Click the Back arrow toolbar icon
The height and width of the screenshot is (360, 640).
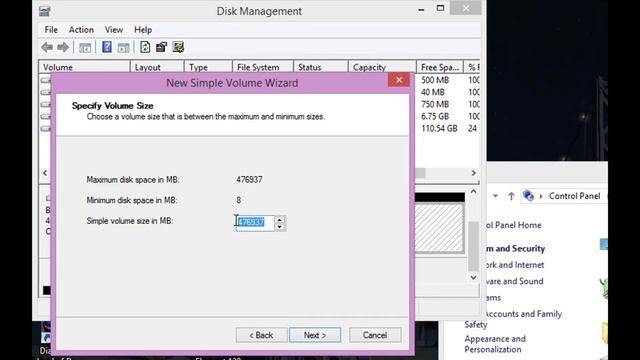click(47, 47)
